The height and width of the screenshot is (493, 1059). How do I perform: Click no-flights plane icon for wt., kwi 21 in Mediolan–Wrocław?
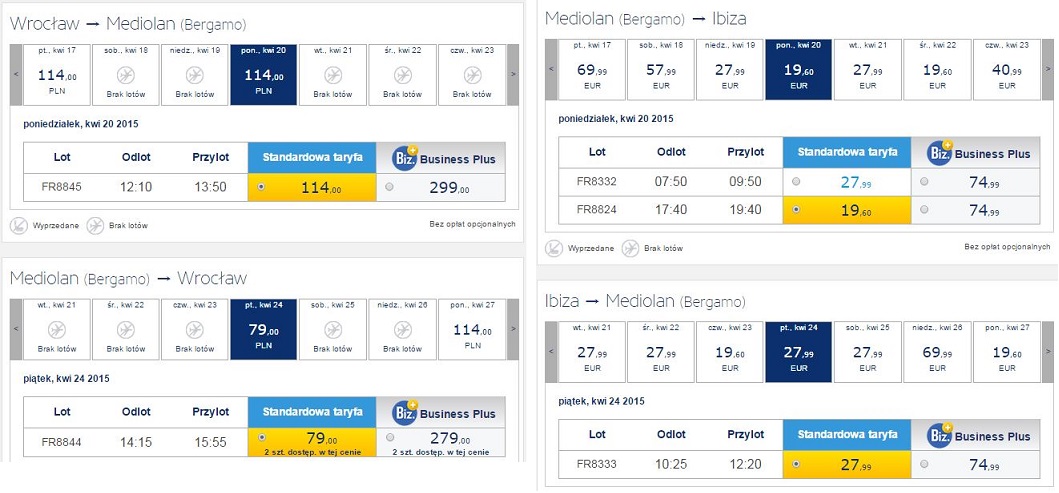[x=57, y=330]
